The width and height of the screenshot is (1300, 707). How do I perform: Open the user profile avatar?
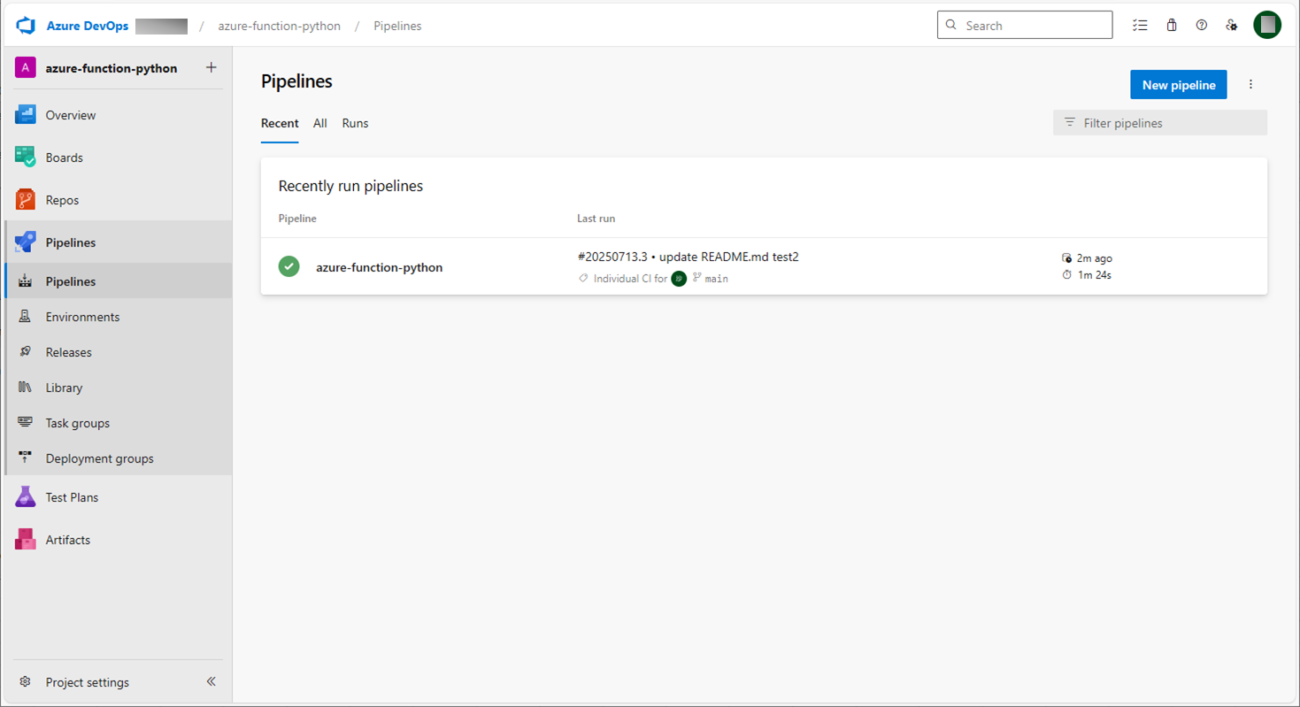point(1267,25)
